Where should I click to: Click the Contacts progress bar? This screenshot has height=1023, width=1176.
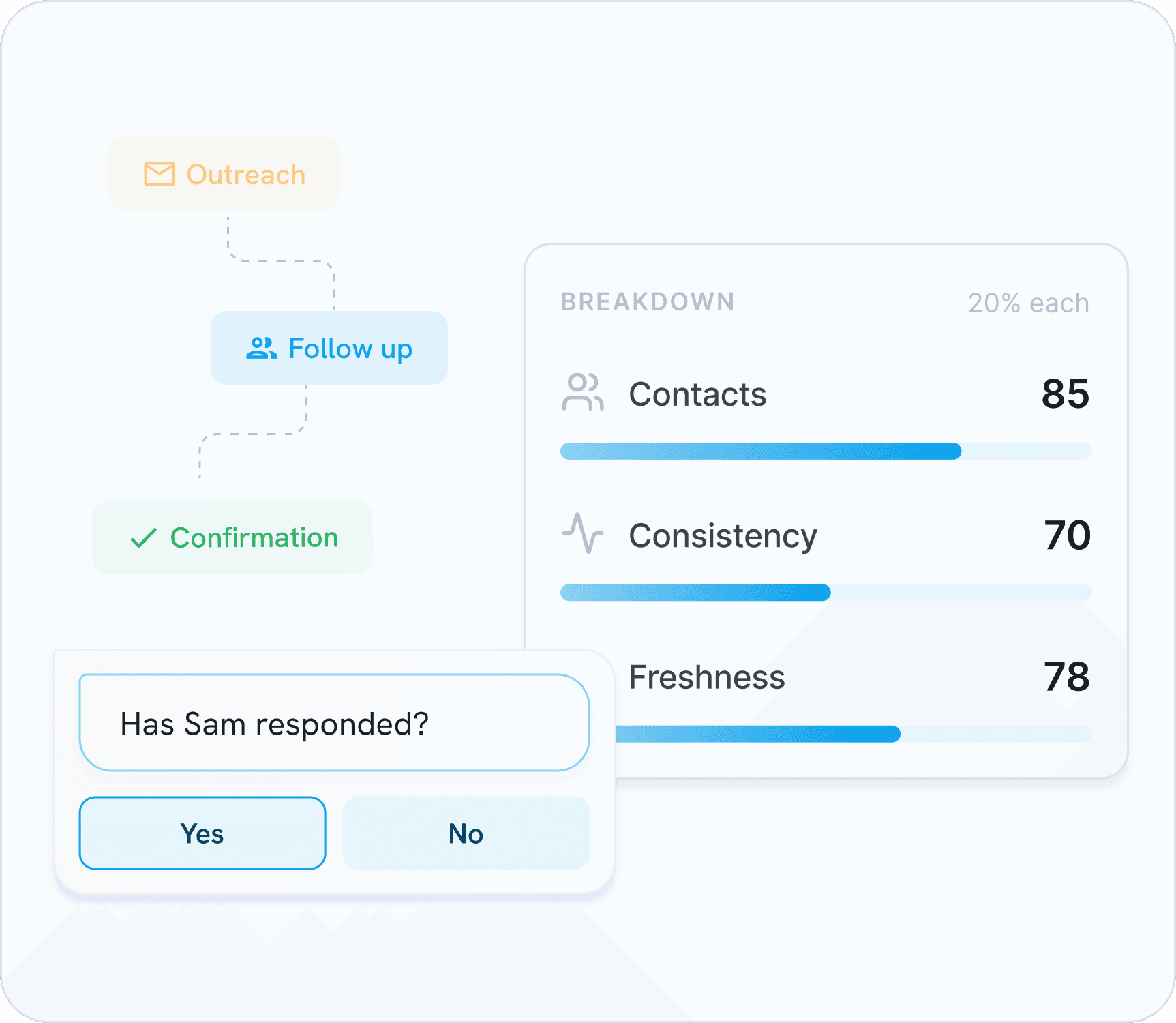tap(826, 451)
